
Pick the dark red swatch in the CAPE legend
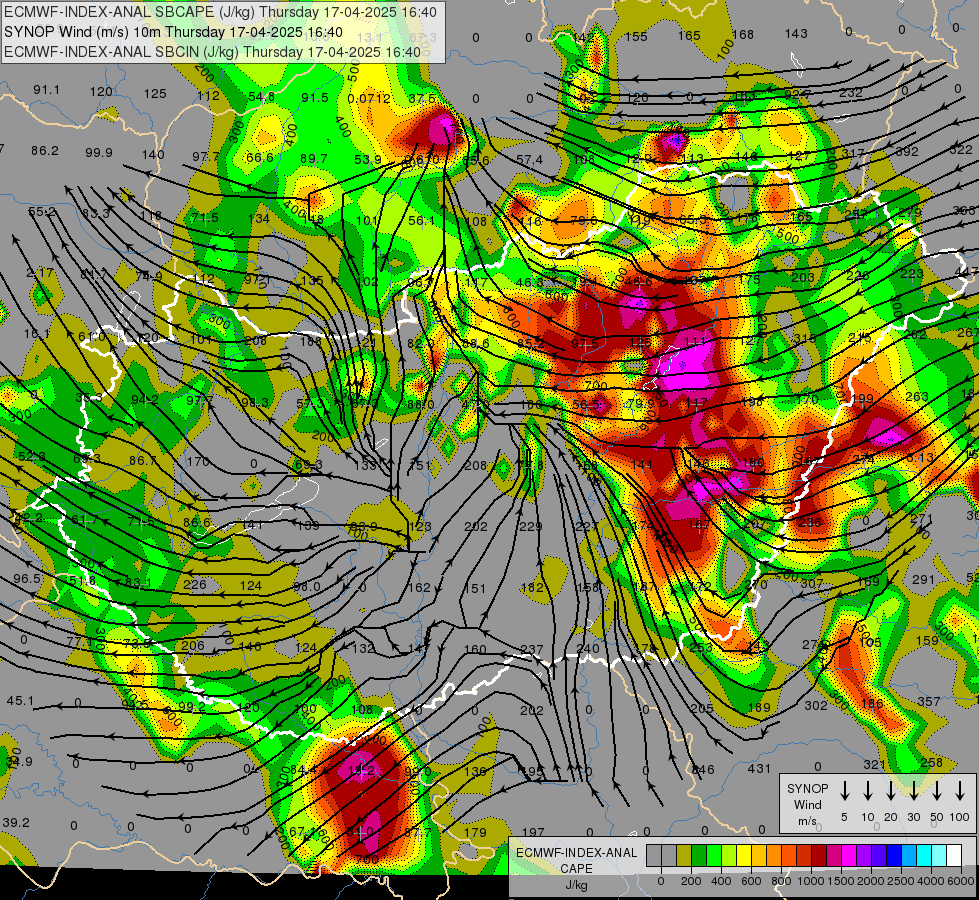coord(819,855)
